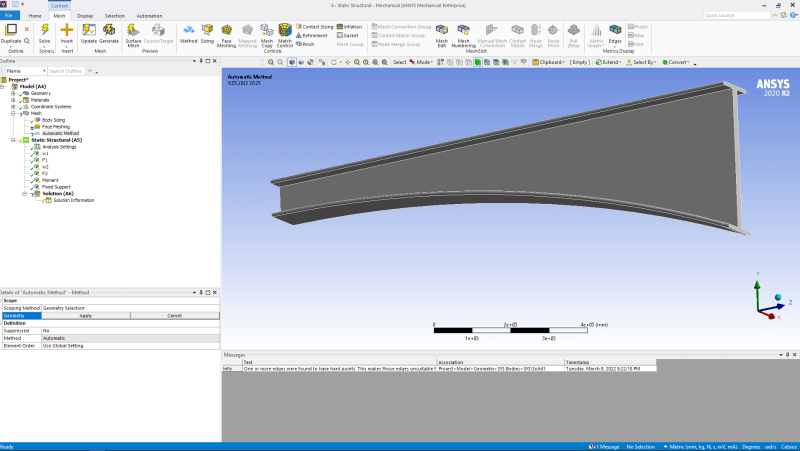This screenshot has width=800, height=451.
Task: Switch to the Selection ribbon tab
Action: [115, 16]
